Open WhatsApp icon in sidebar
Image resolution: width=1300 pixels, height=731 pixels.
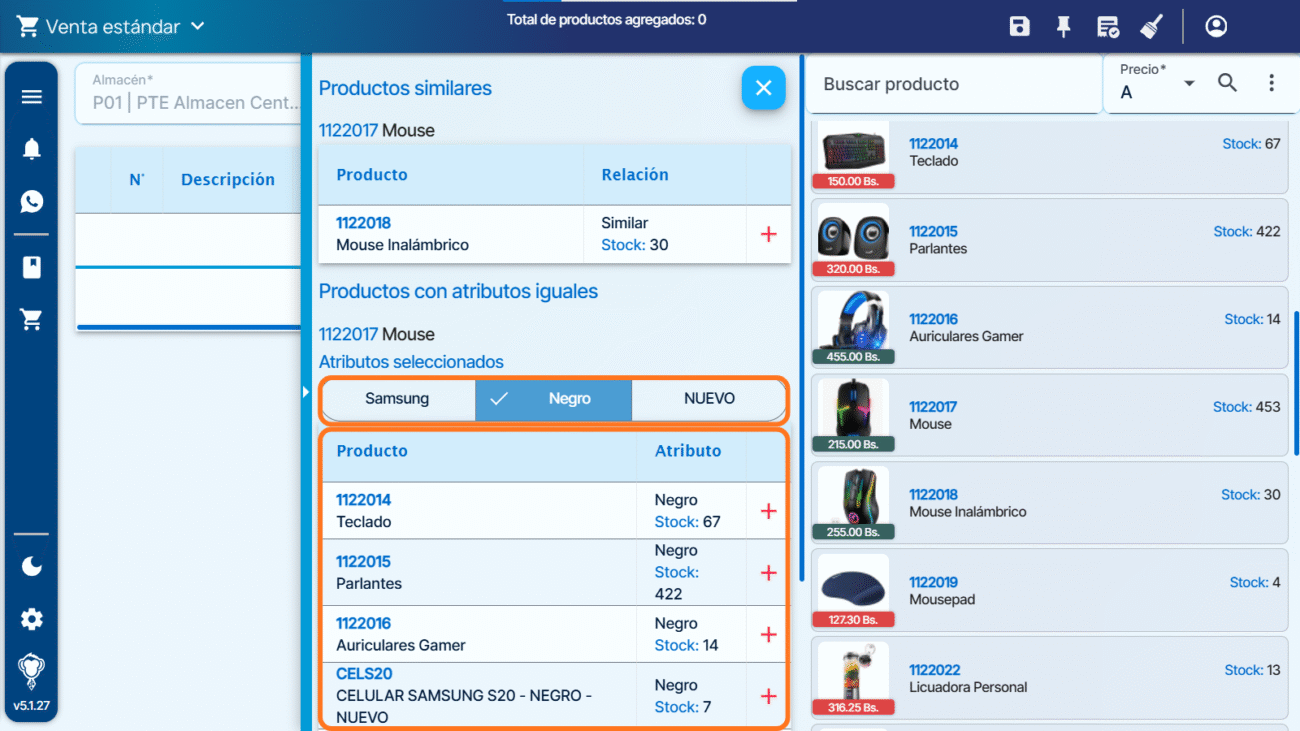[x=32, y=202]
